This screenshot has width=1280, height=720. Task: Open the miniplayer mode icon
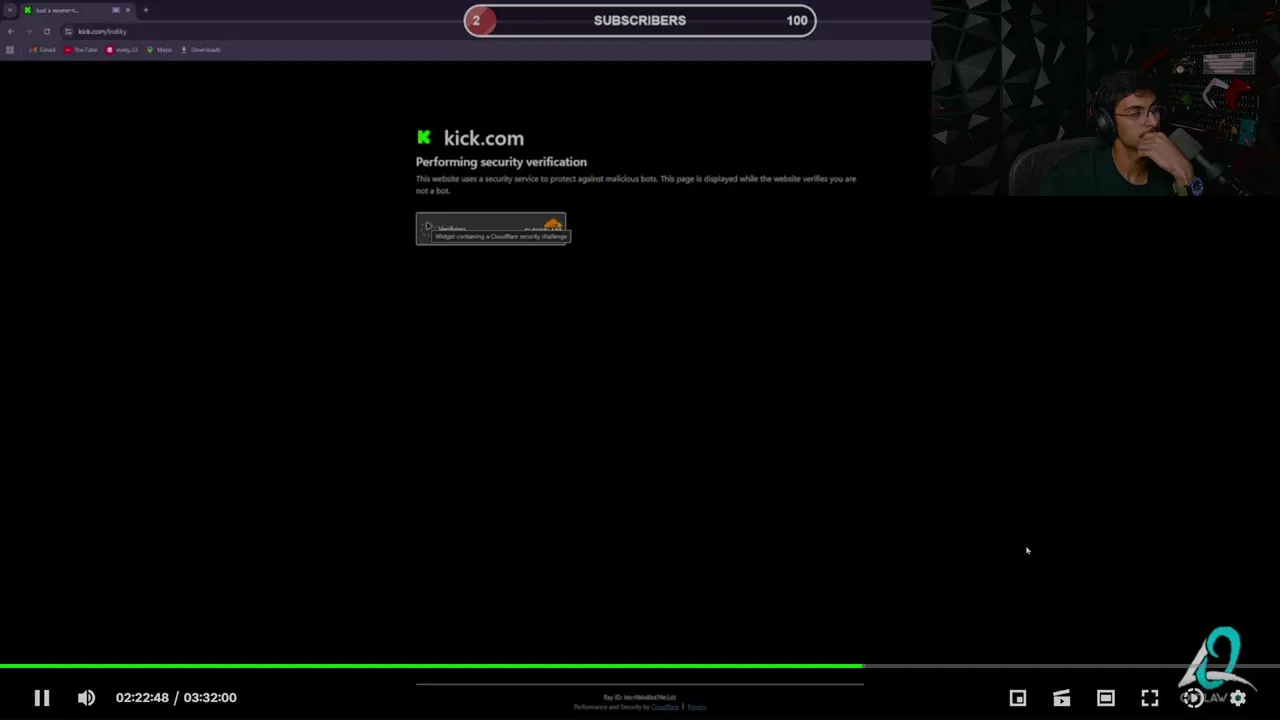pos(1018,698)
